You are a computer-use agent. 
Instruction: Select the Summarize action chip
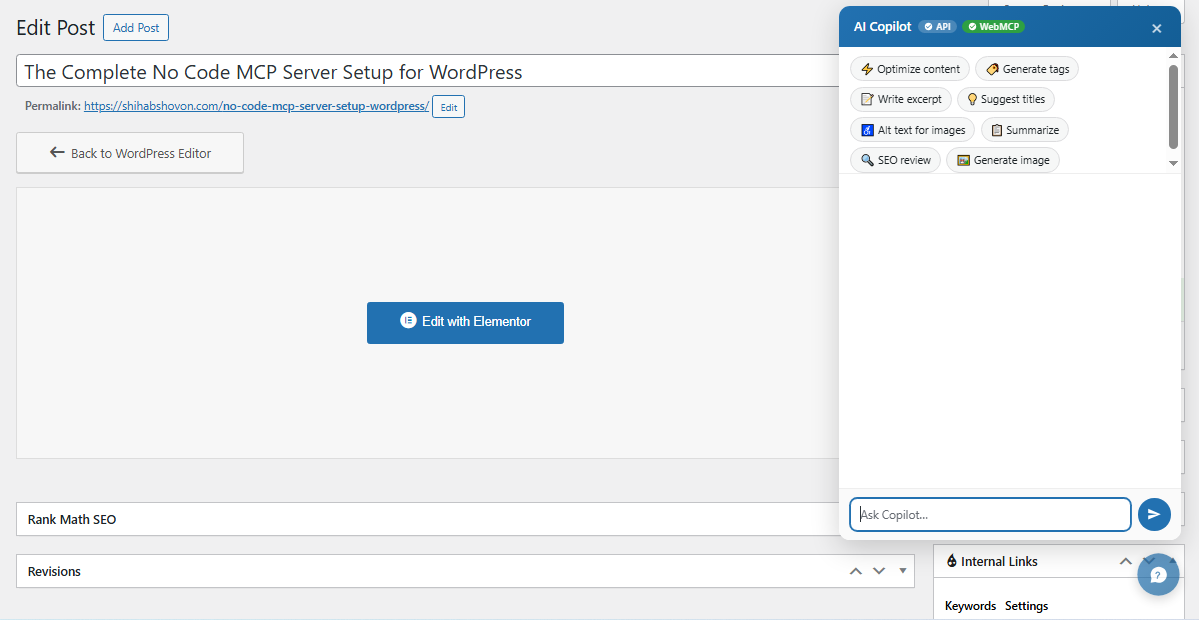[1025, 130]
